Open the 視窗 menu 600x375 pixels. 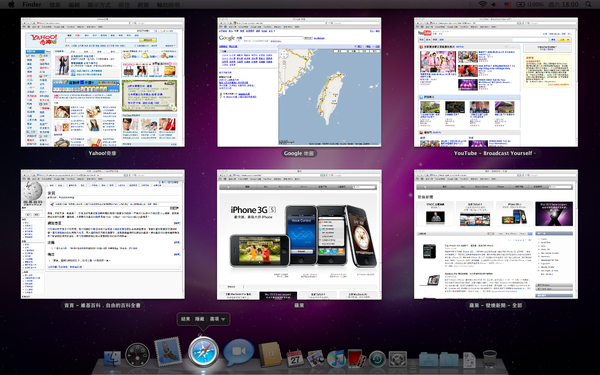[143, 5]
